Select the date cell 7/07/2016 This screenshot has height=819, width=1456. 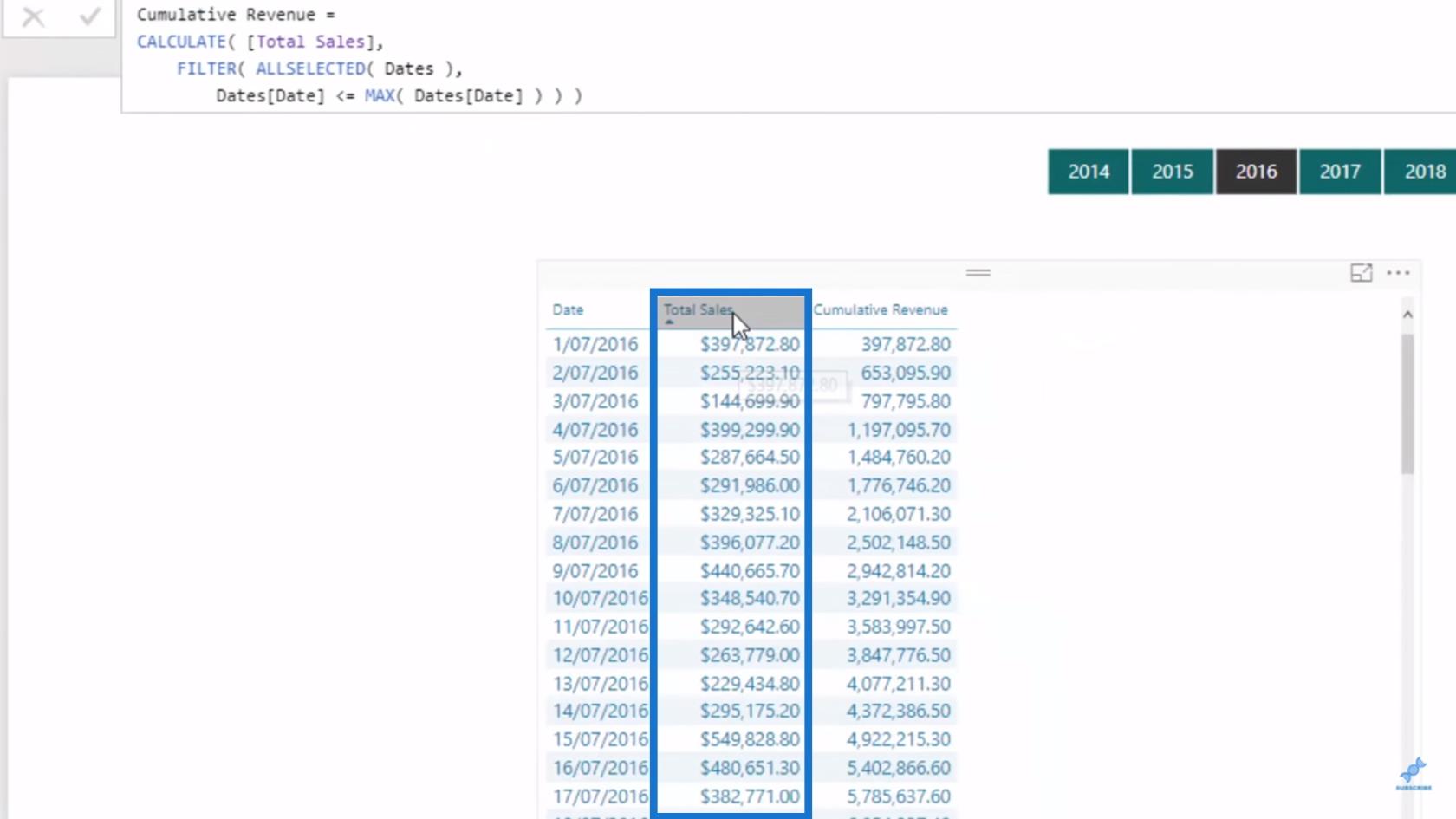[595, 514]
